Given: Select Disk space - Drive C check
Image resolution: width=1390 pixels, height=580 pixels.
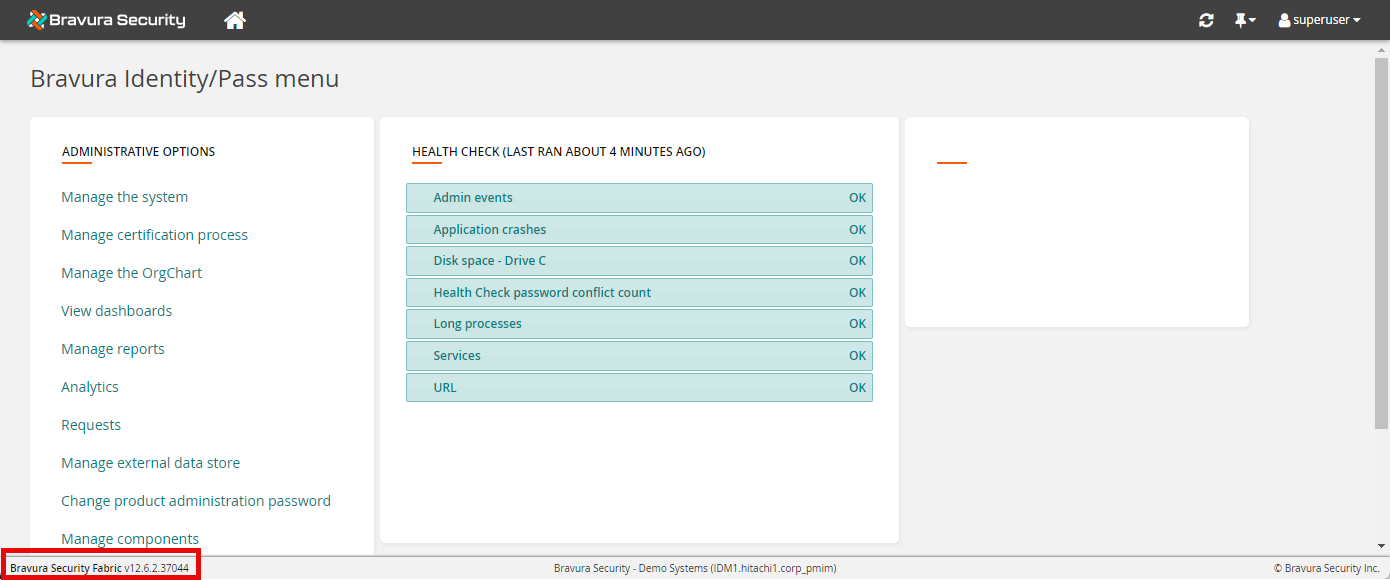Looking at the screenshot, I should tap(639, 261).
